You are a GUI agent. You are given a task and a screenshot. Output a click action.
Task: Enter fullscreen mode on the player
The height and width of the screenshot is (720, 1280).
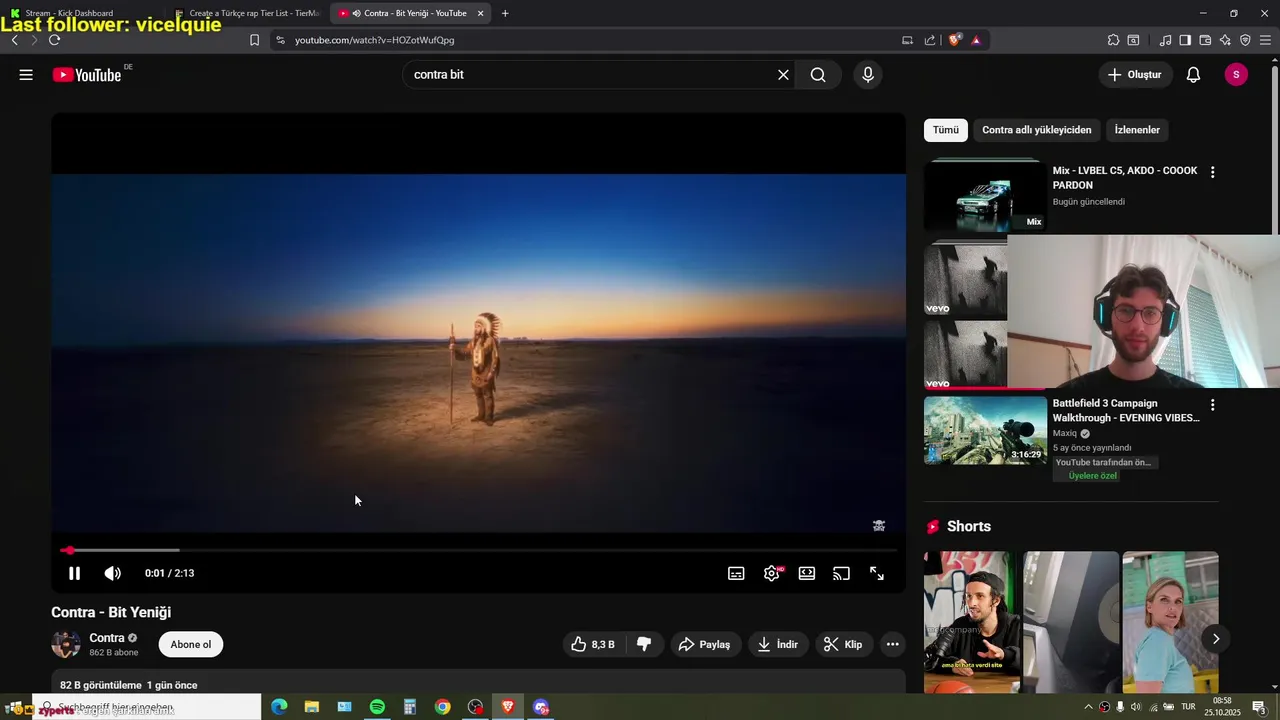click(877, 573)
